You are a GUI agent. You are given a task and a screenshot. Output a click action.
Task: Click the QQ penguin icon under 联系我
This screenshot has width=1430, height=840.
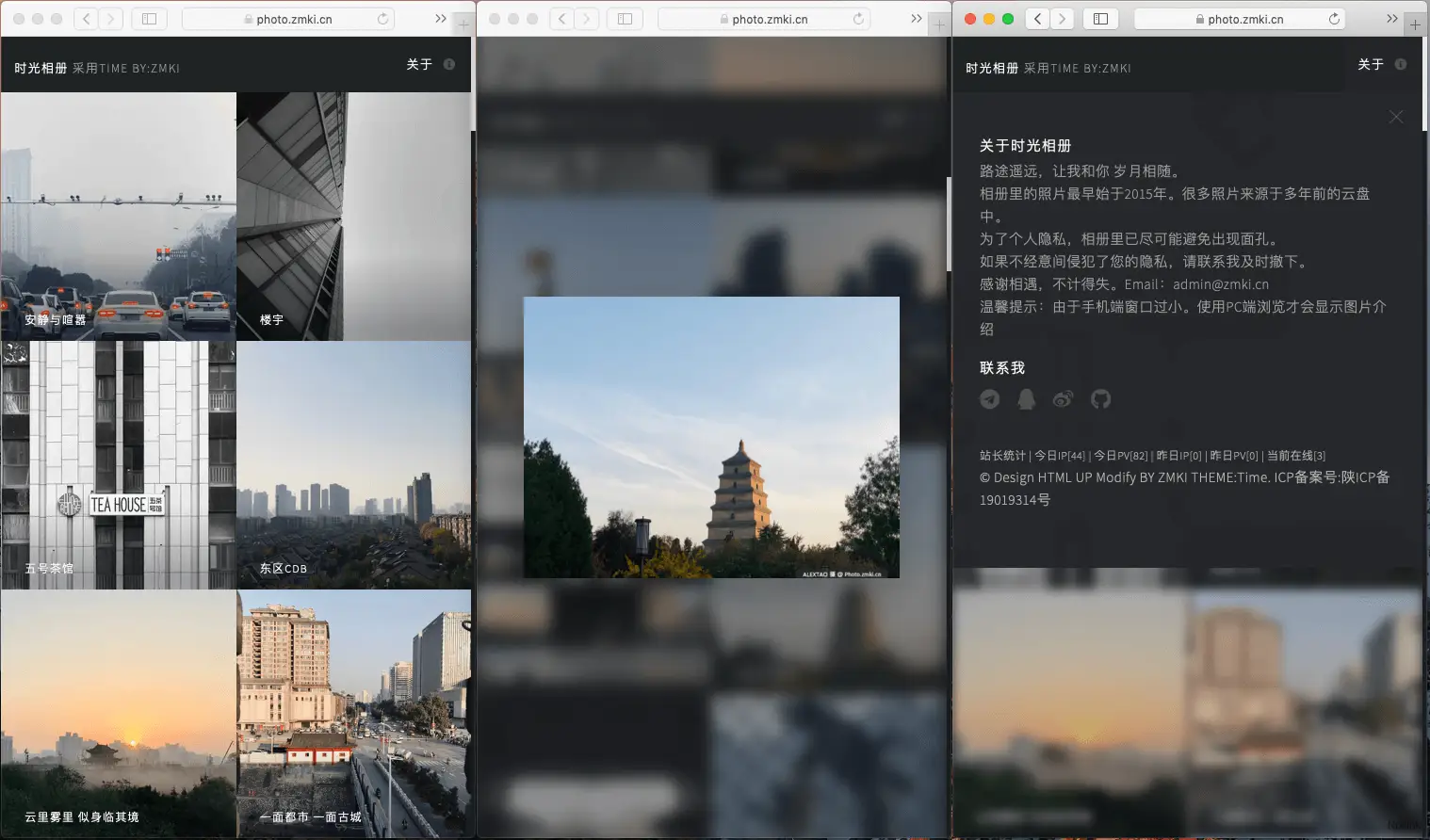pyautogui.click(x=1026, y=399)
